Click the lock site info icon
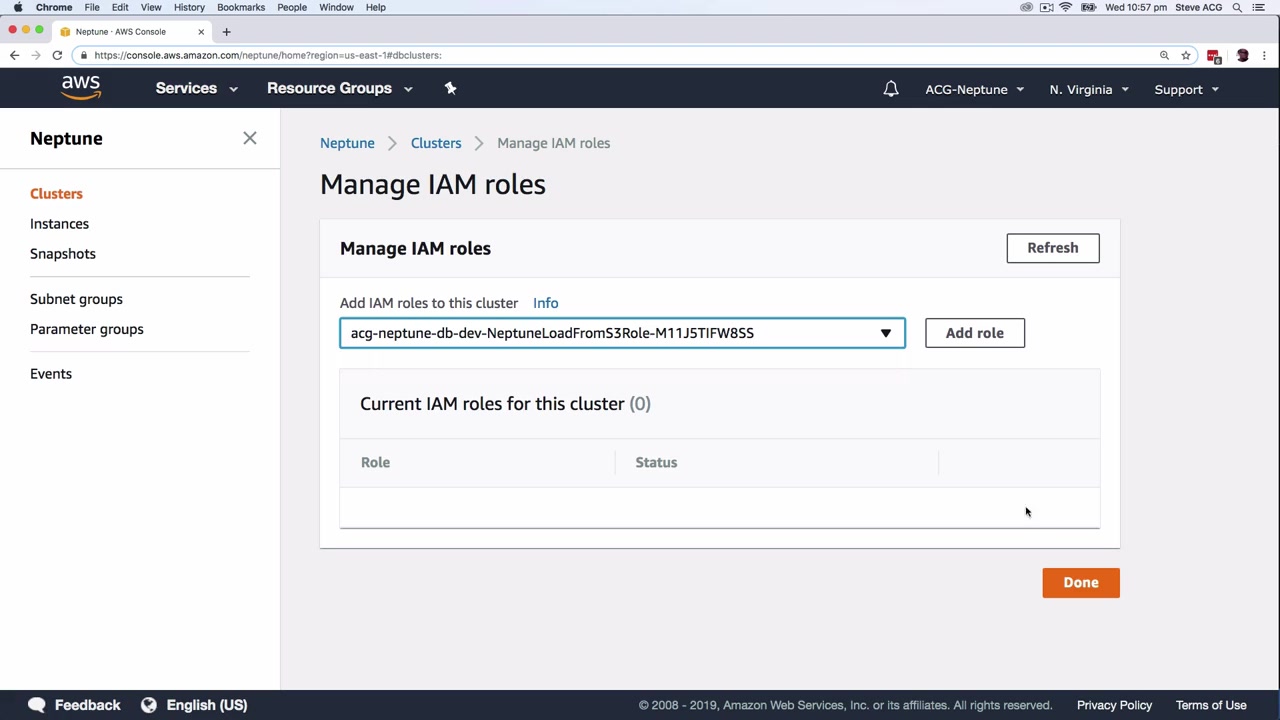 (84, 55)
